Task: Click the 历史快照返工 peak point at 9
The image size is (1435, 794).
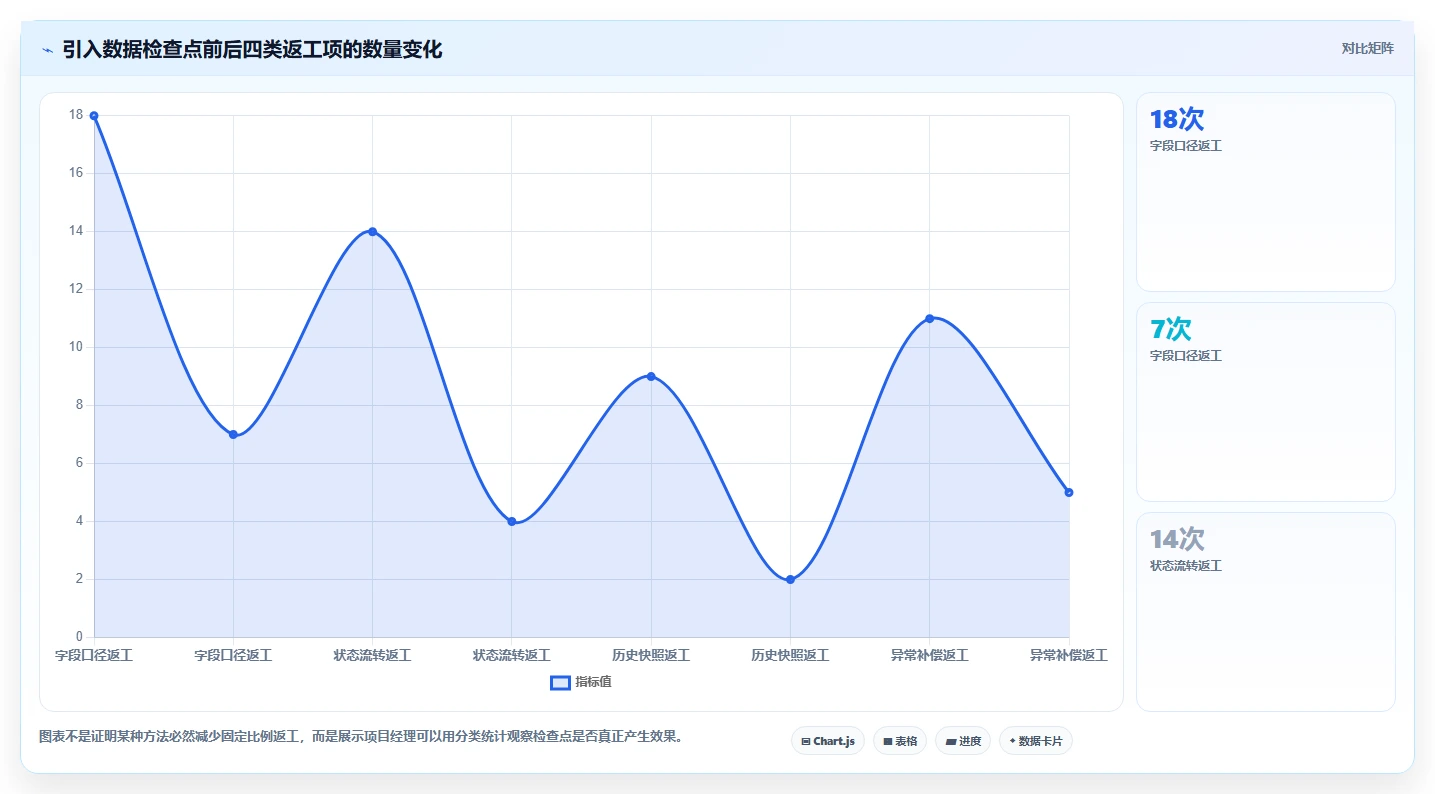Action: click(651, 376)
